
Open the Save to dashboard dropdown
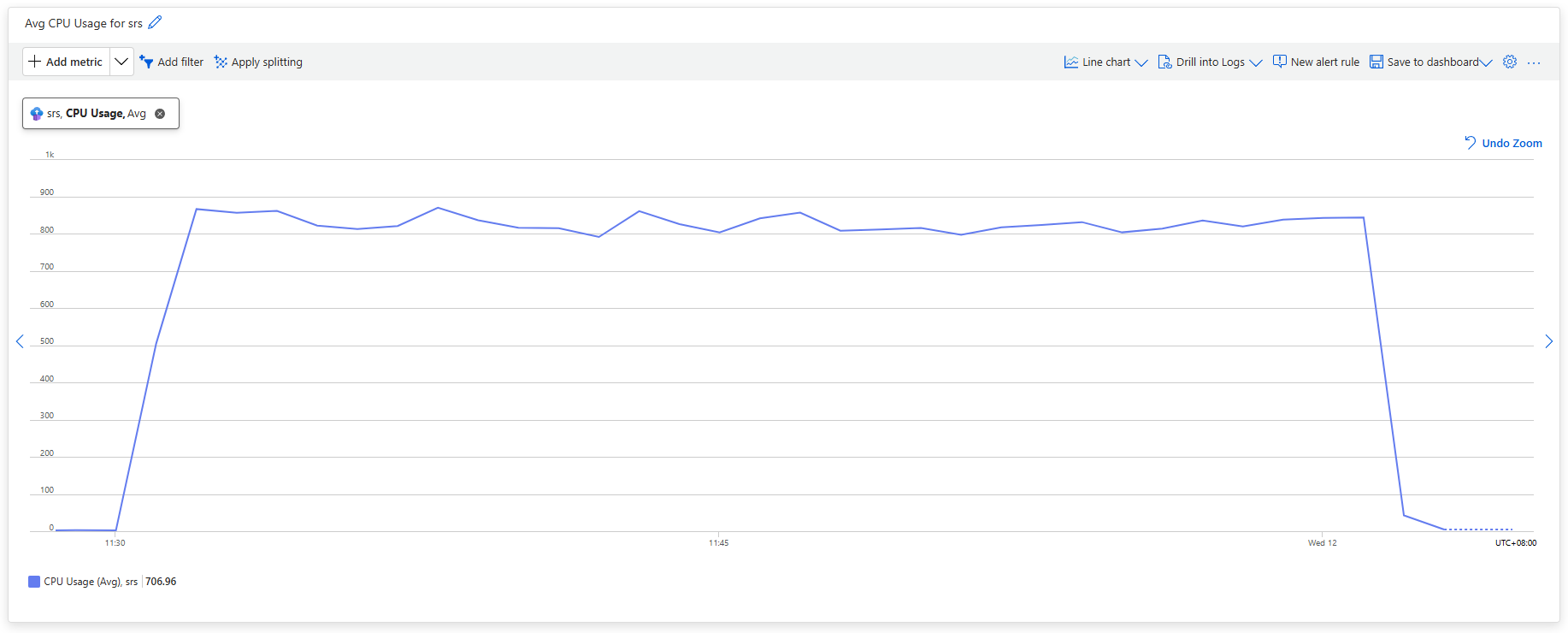point(1430,62)
